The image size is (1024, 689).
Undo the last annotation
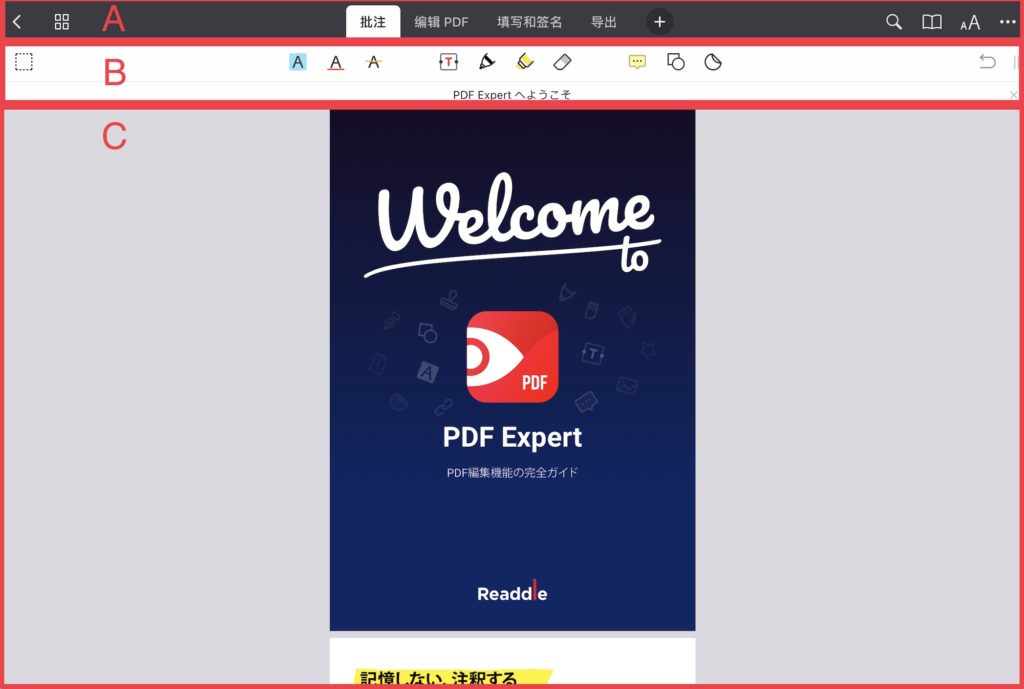pyautogui.click(x=987, y=62)
